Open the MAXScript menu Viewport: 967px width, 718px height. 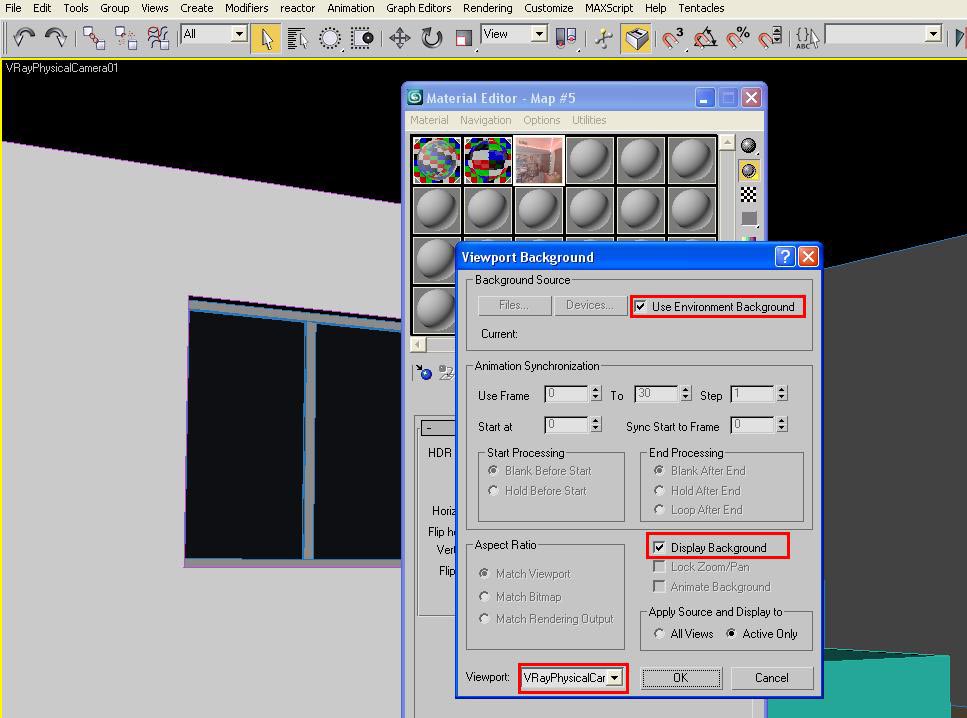tap(609, 8)
